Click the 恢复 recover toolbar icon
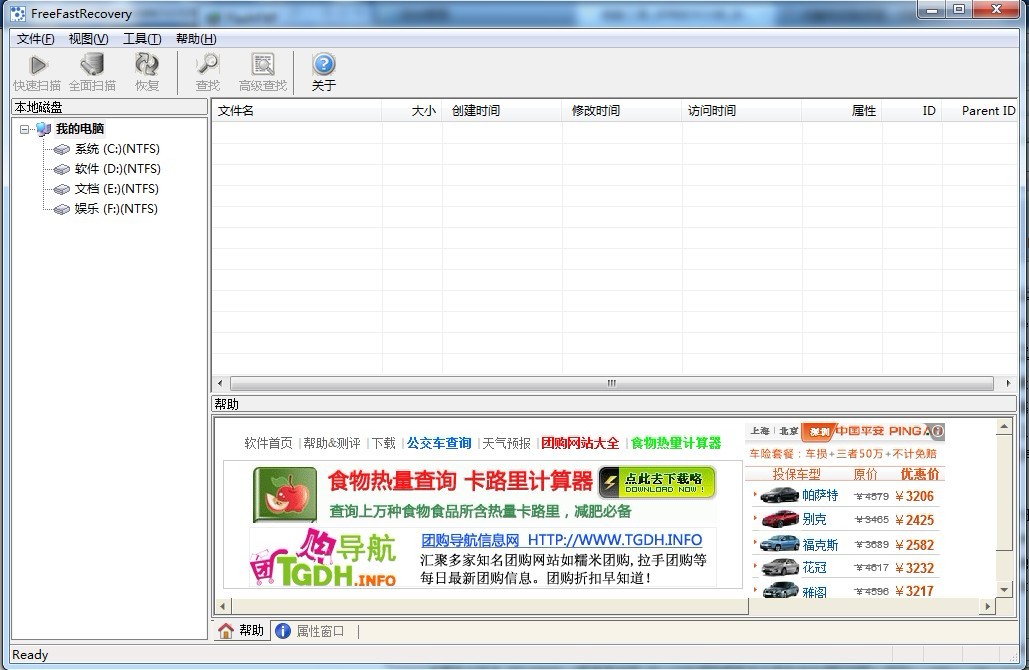Viewport: 1029px width, 670px height. [147, 66]
